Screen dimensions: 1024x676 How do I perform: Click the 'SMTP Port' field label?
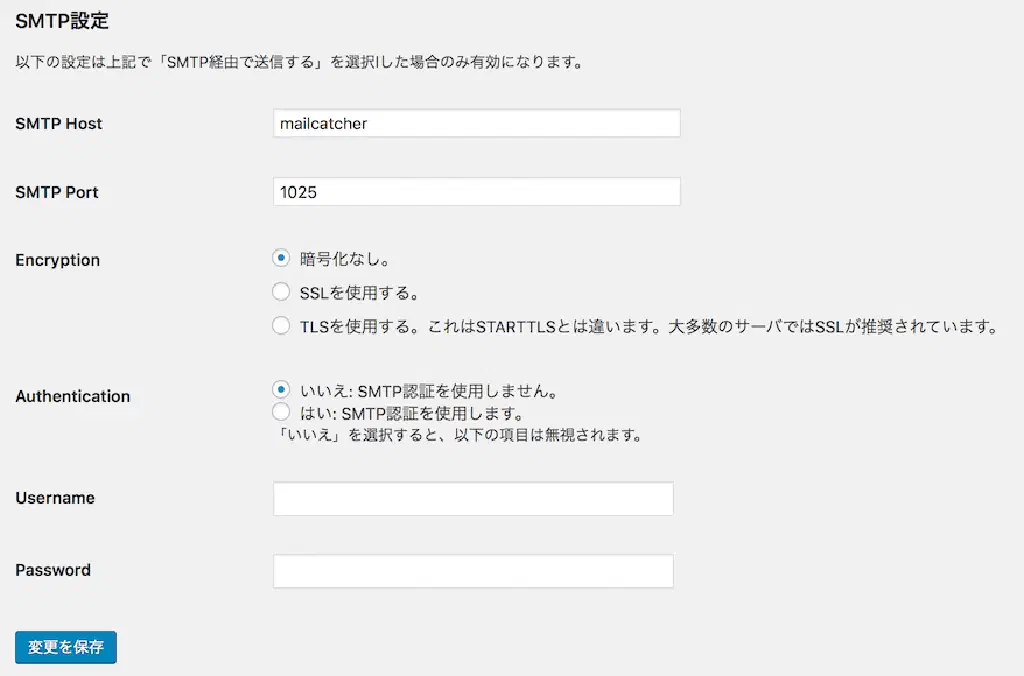coord(57,192)
